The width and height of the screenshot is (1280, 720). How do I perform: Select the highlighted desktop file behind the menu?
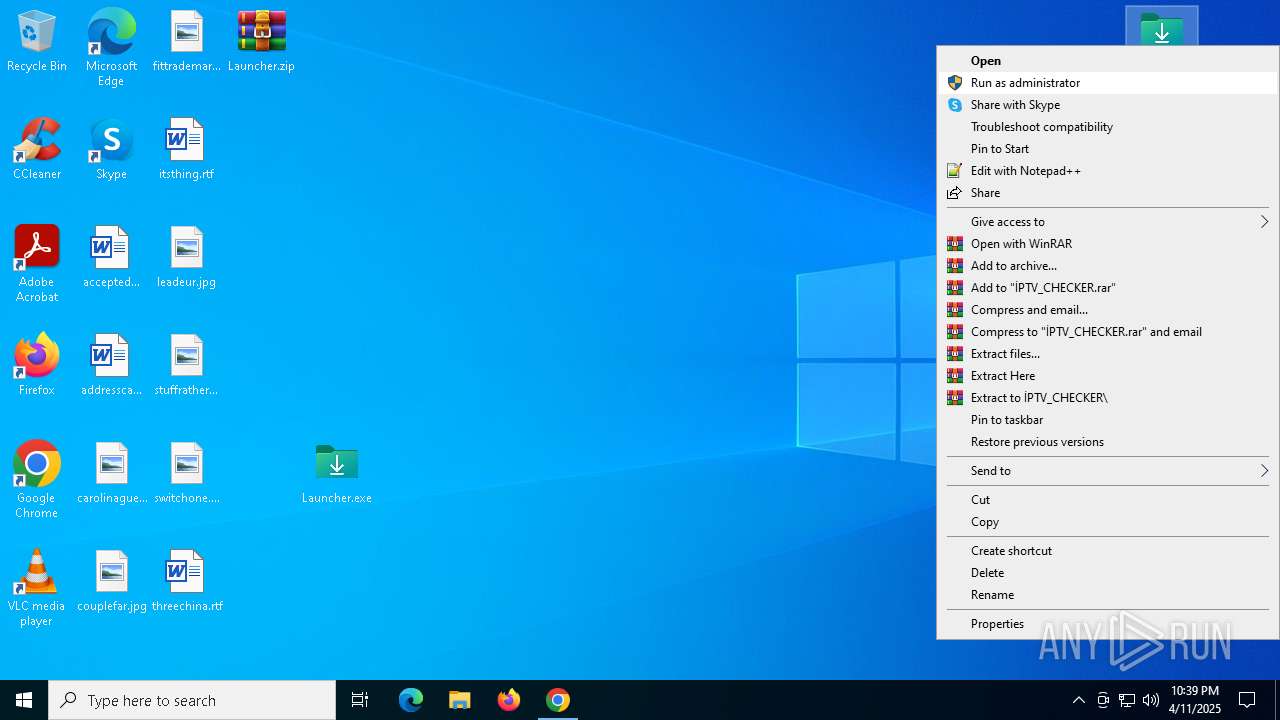1162,26
